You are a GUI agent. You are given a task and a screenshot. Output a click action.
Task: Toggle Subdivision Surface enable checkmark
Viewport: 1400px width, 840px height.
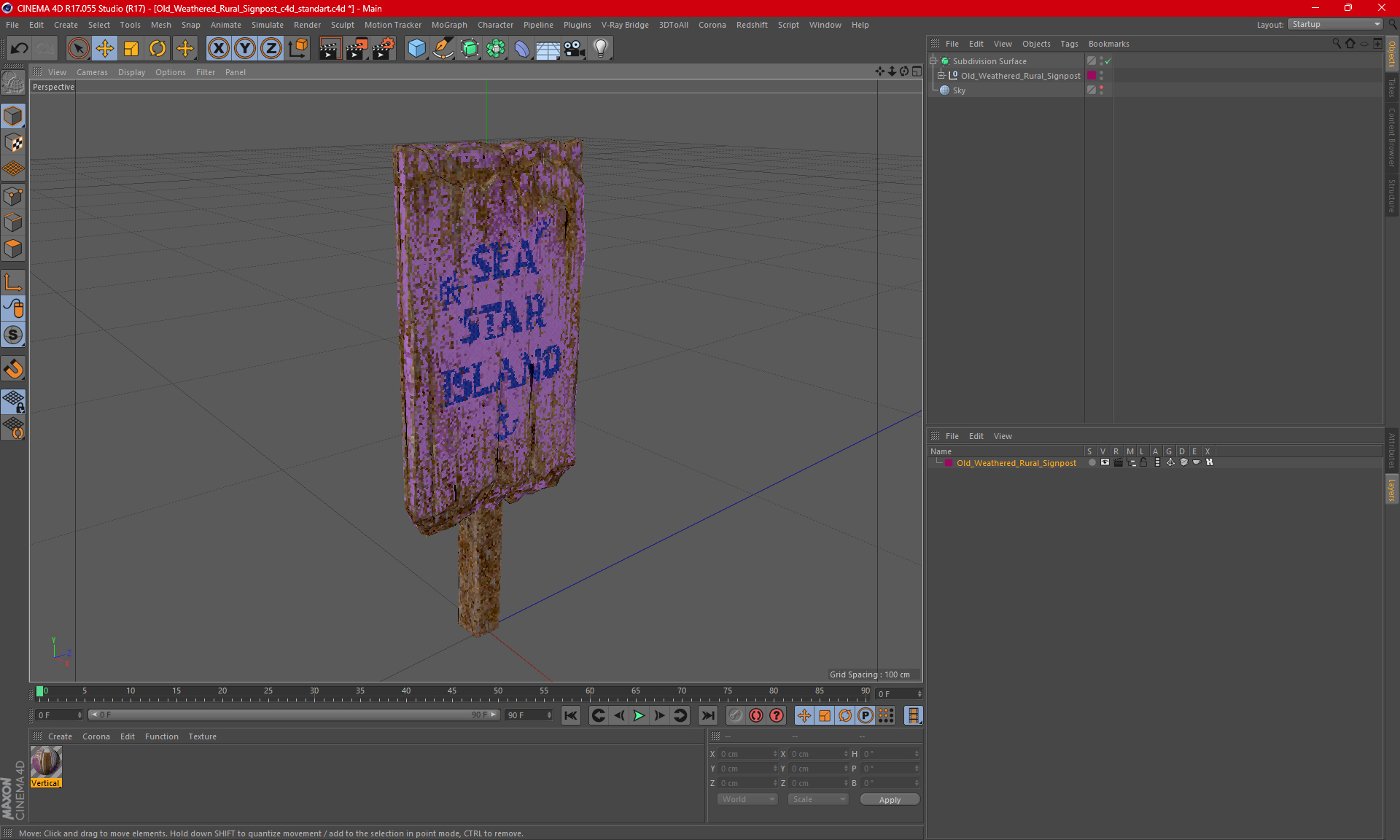[x=1108, y=61]
